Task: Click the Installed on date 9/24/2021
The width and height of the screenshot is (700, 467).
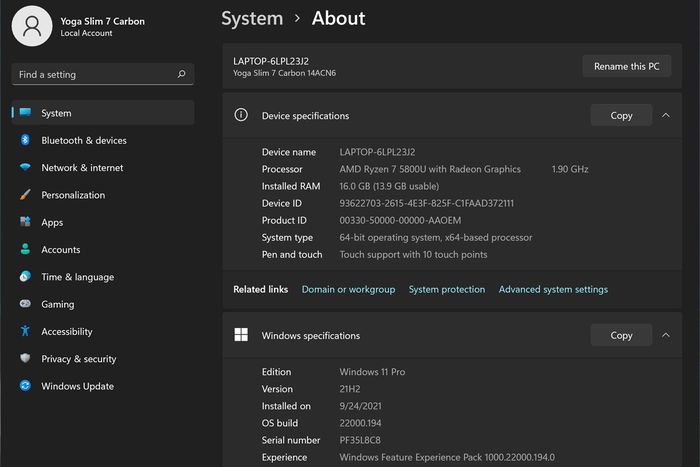Action: [360, 406]
